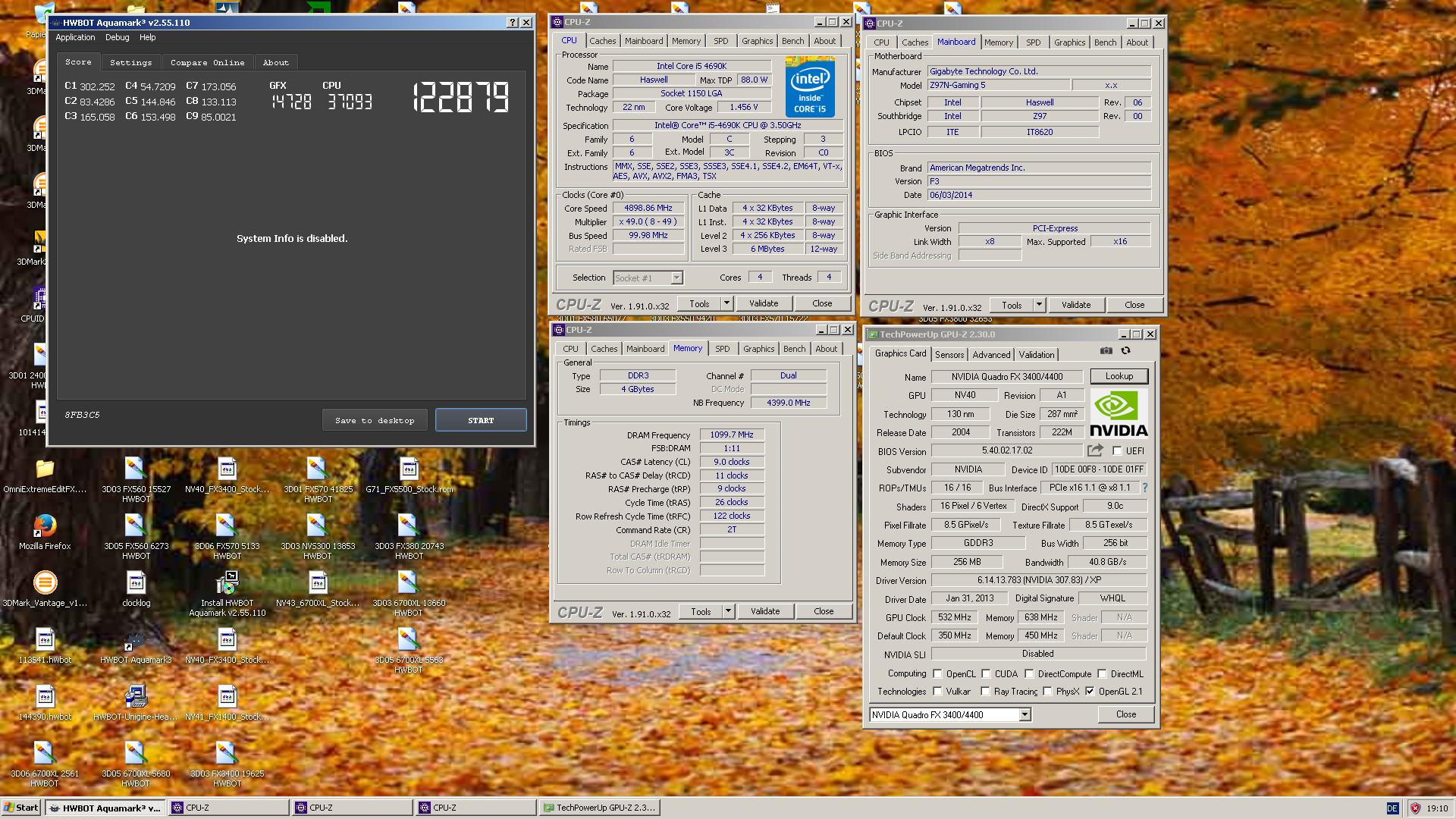The width and height of the screenshot is (1456, 819).
Task: Open 3D06 FX570 5133 HWBOT file
Action: (x=227, y=536)
